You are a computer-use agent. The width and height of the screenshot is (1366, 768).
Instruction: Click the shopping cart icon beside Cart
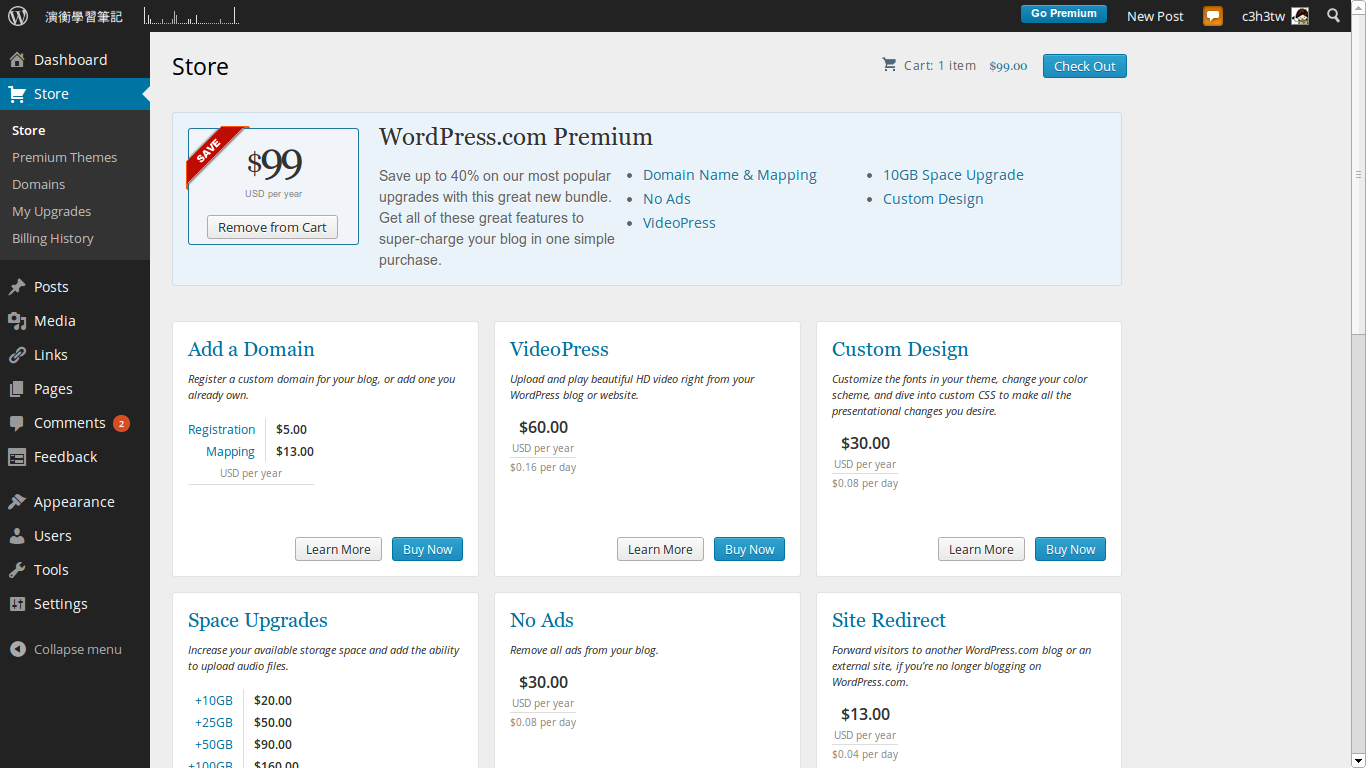[x=889, y=65]
